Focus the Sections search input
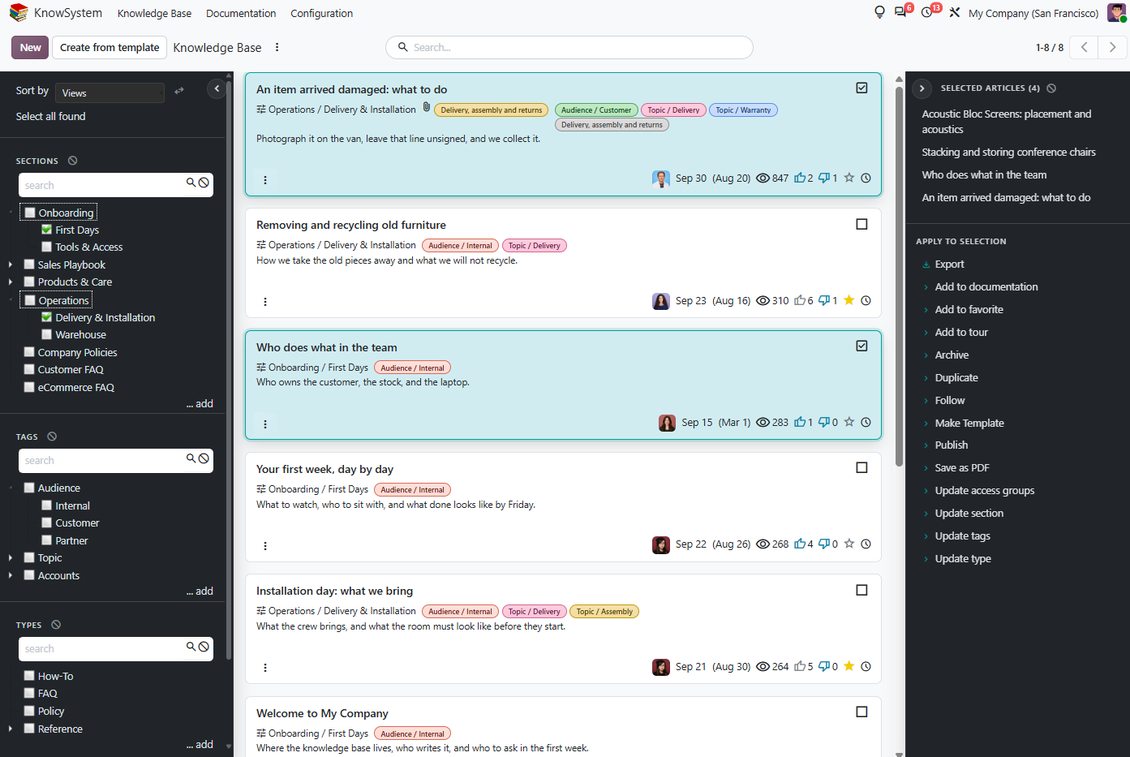This screenshot has height=757, width=1130. point(102,185)
